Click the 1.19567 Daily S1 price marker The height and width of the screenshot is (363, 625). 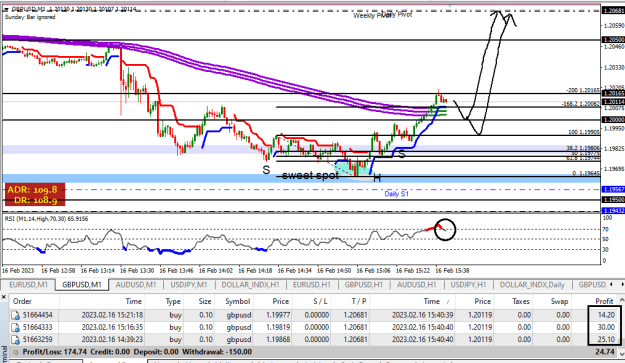(x=613, y=190)
